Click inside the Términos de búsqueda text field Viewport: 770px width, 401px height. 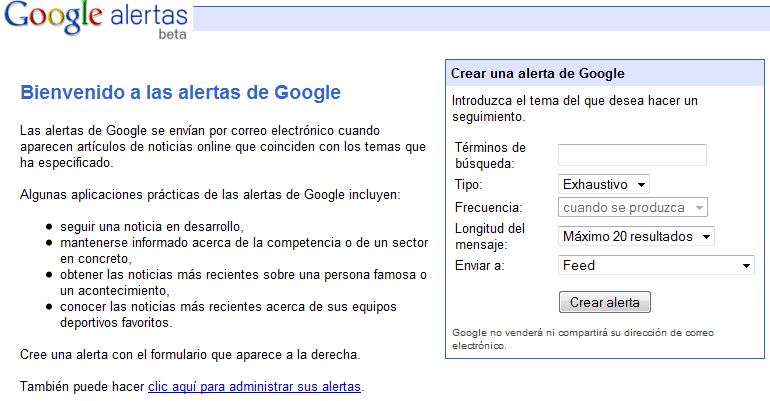632,155
